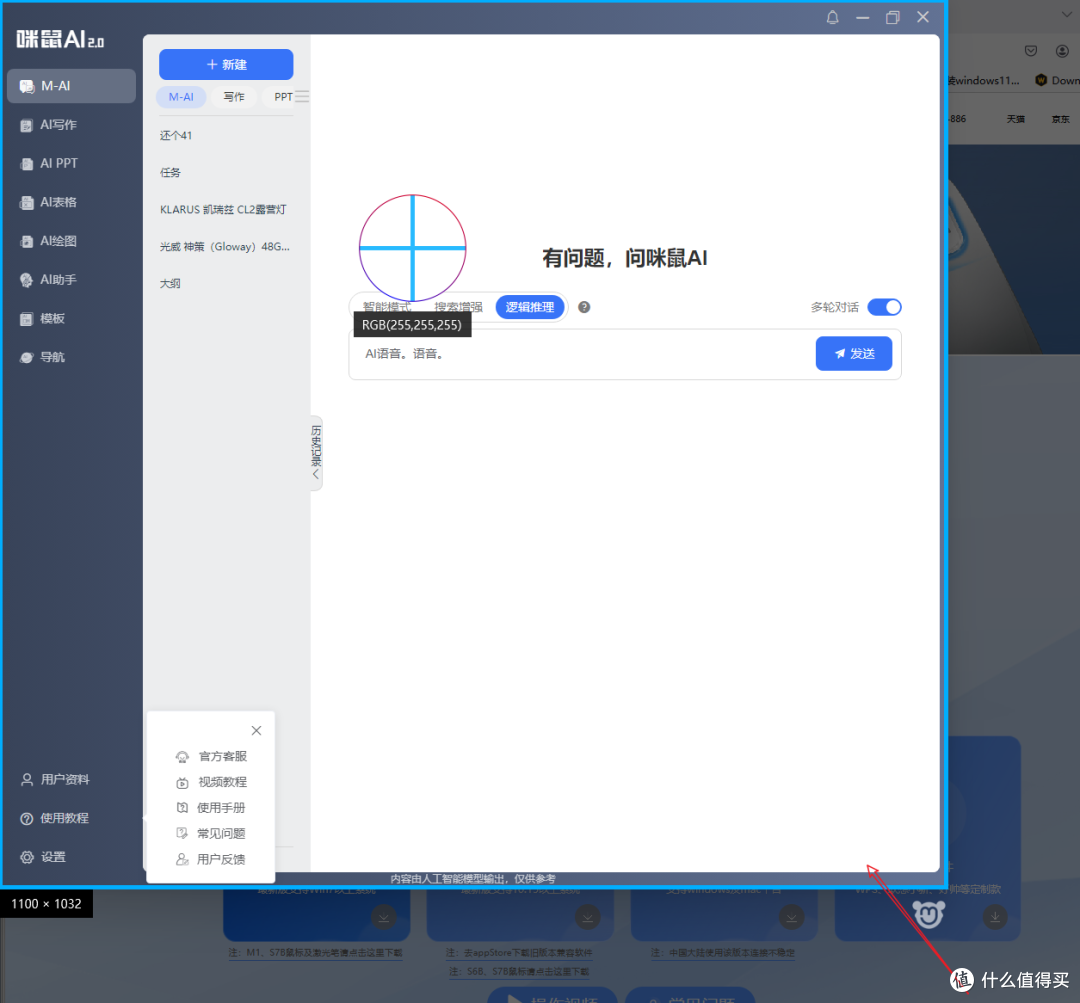
Task: Select 搜索增强 mode
Action: coord(458,307)
